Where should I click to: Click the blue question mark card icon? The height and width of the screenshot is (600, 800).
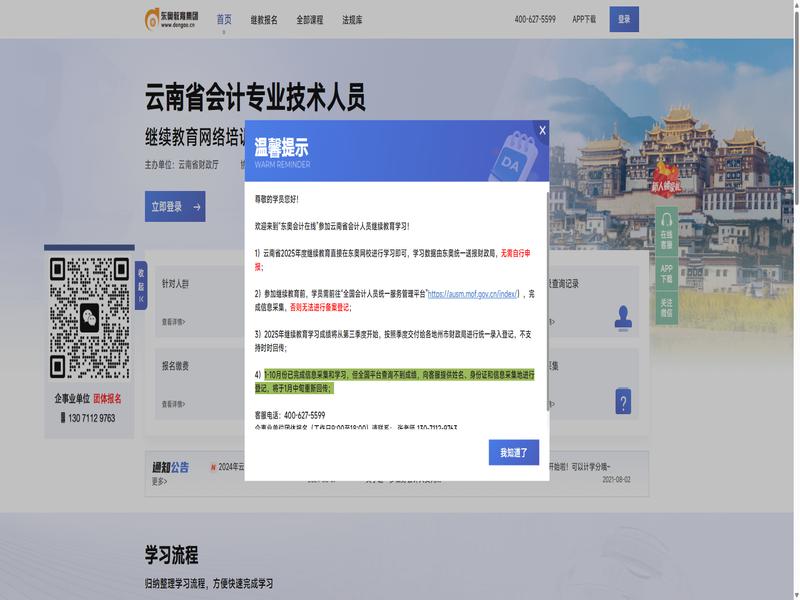[624, 400]
